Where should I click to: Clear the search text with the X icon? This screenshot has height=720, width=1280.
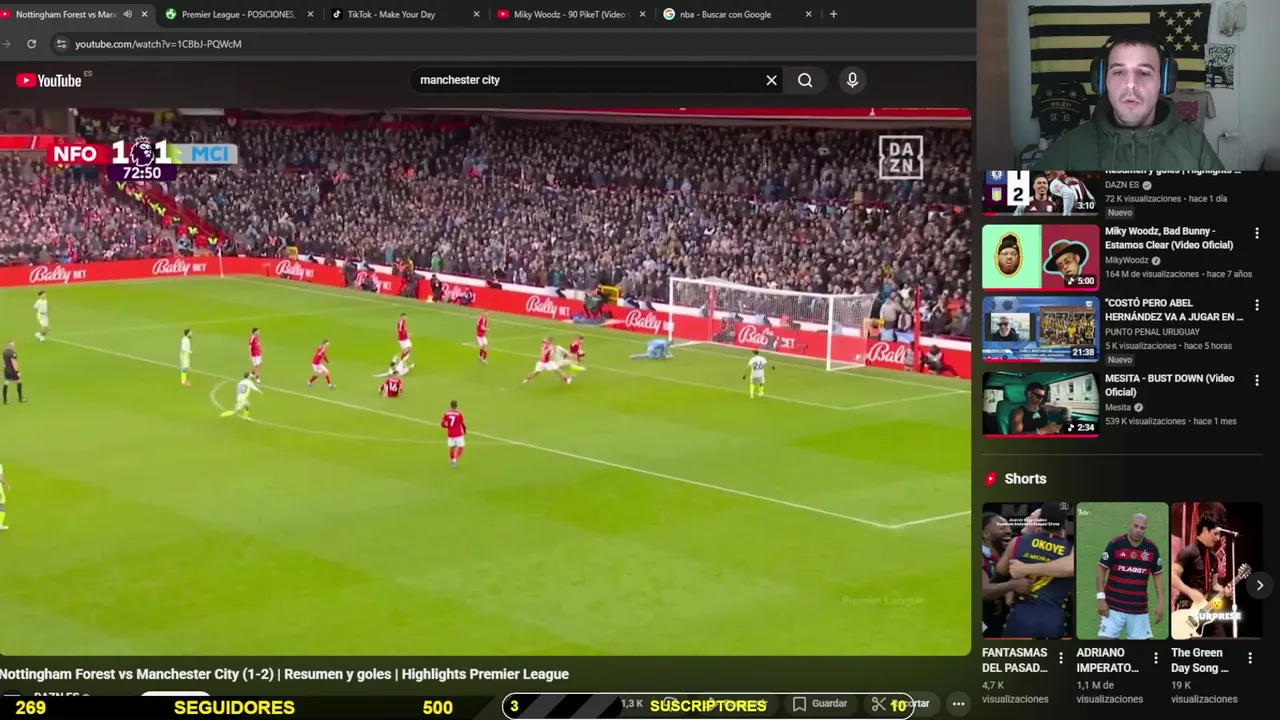click(x=771, y=80)
